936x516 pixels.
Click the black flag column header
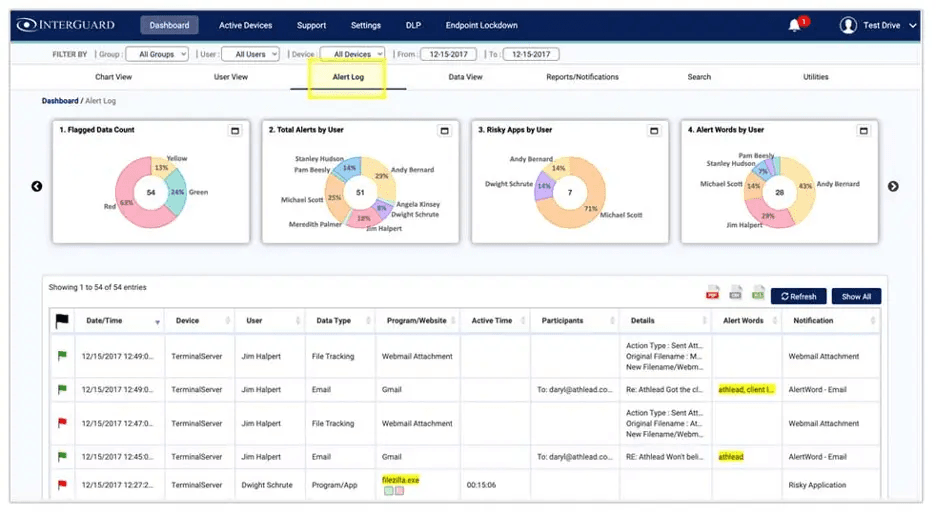coord(60,320)
